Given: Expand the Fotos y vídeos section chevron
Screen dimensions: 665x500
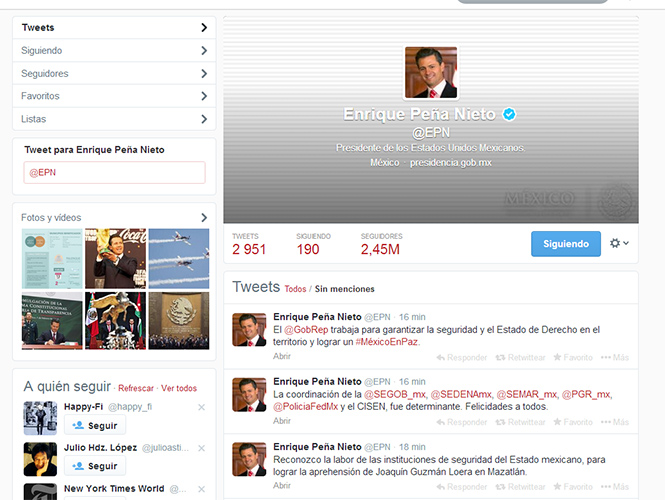Looking at the screenshot, I should pyautogui.click(x=204, y=218).
